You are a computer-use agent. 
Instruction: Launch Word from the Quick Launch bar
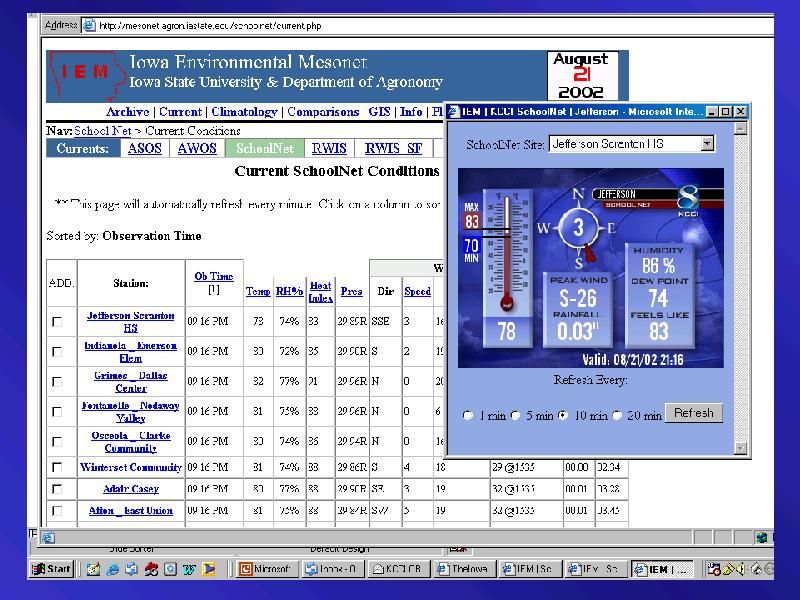tap(189, 569)
